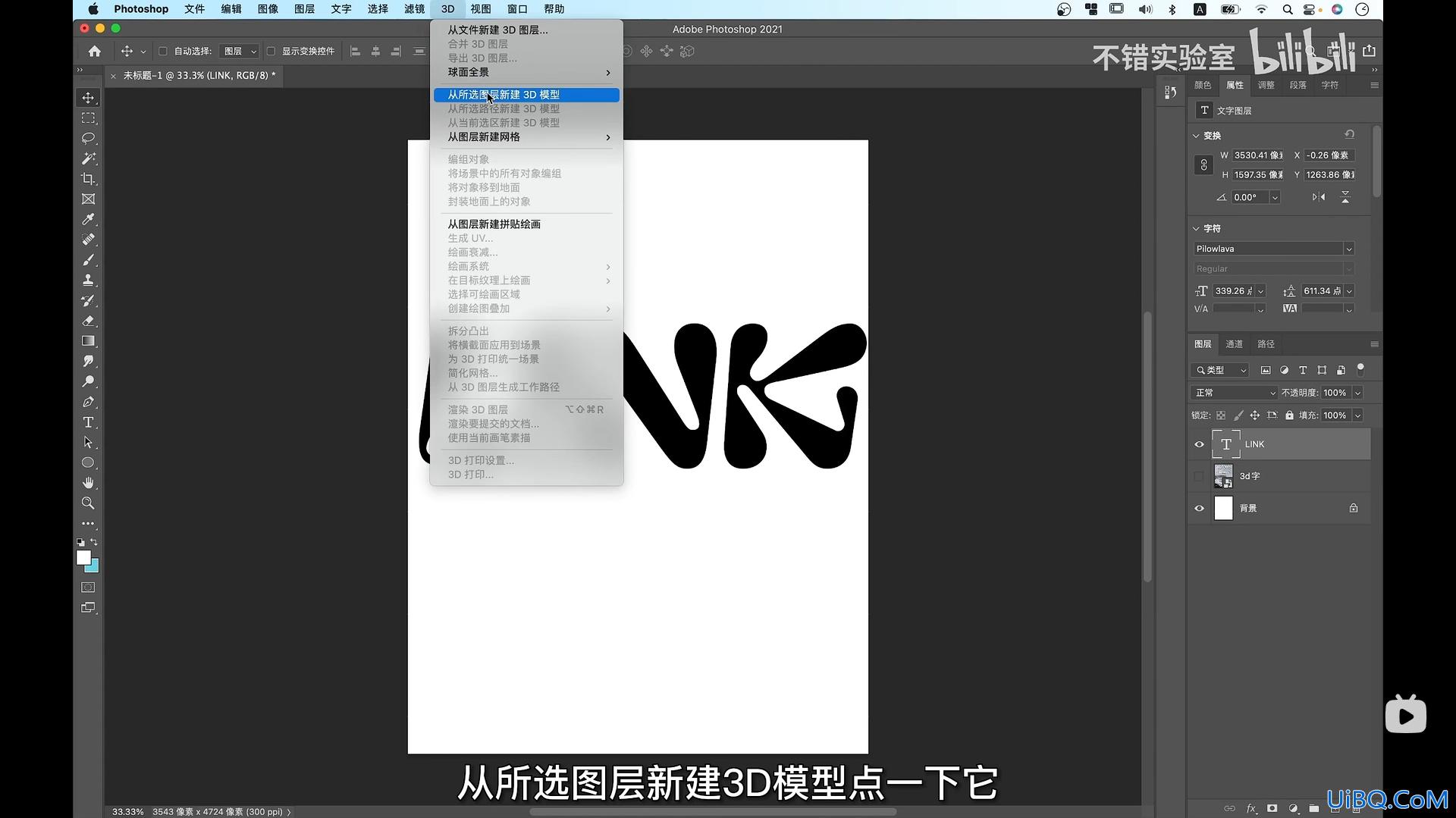Viewport: 1456px width, 818px height.
Task: Switch to the 通道 tab
Action: (1235, 344)
